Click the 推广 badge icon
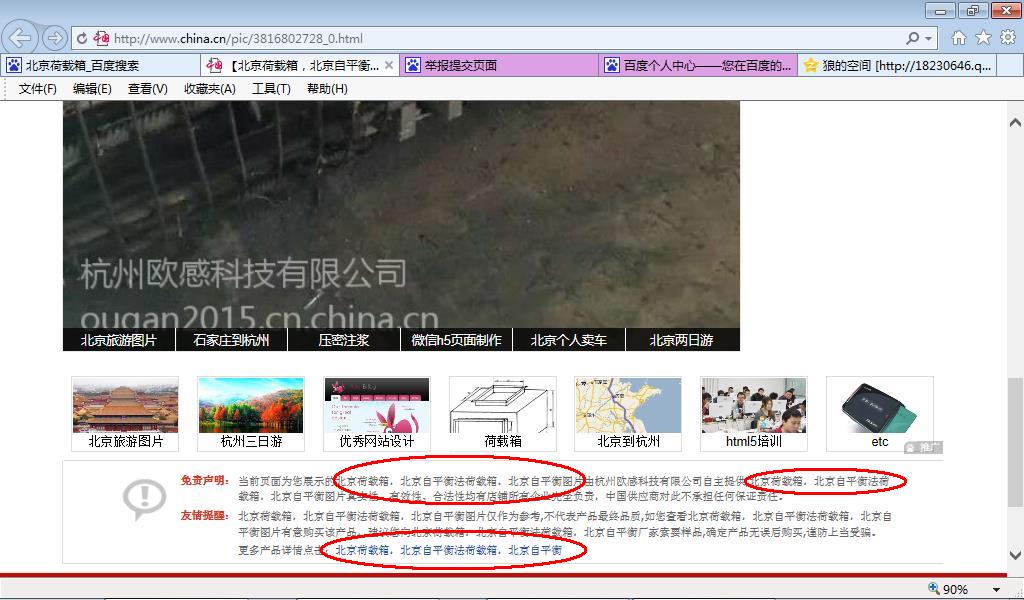Viewport: 1024px width, 600px height. (923, 447)
